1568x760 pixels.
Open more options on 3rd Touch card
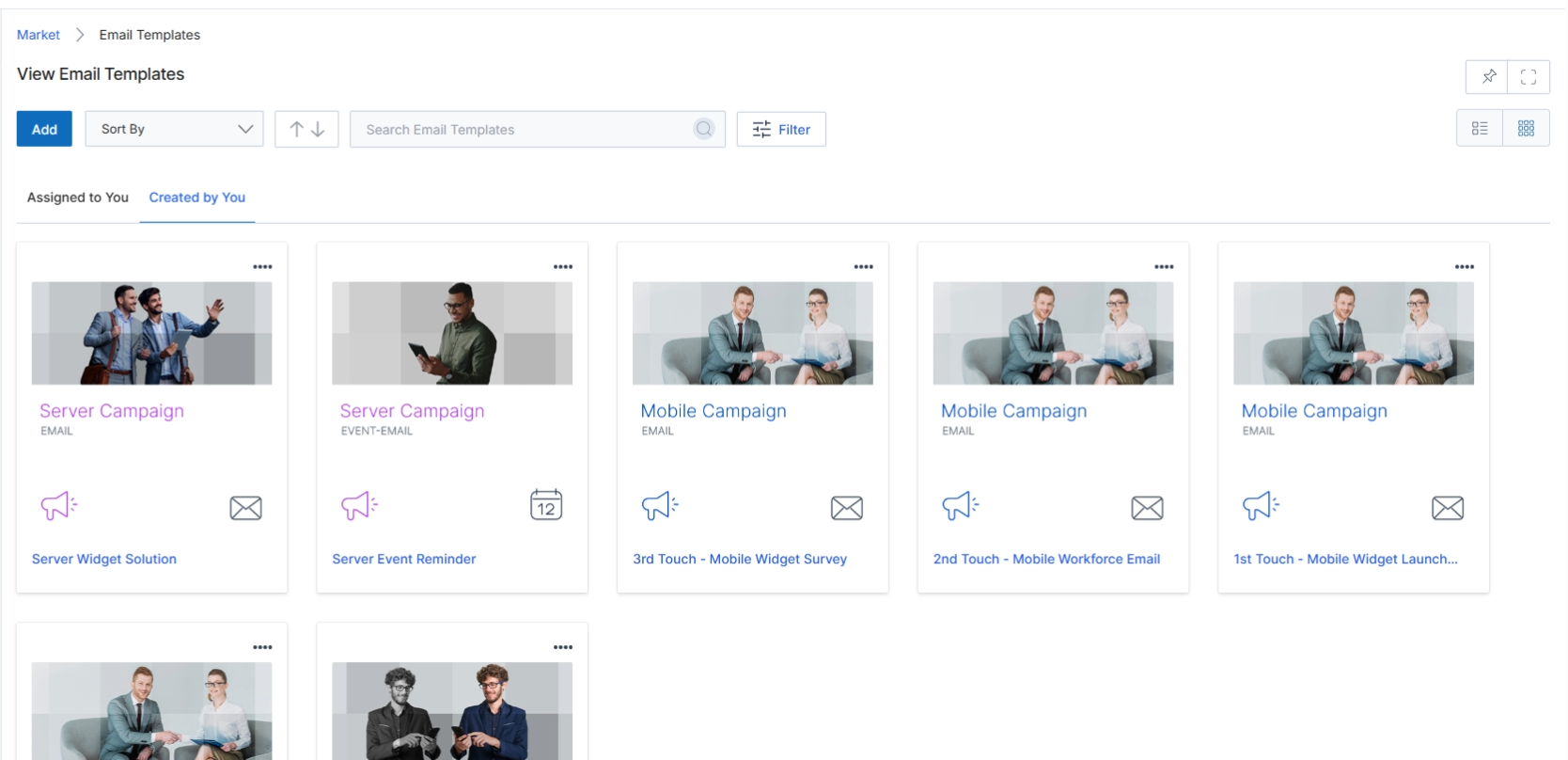[x=863, y=267]
